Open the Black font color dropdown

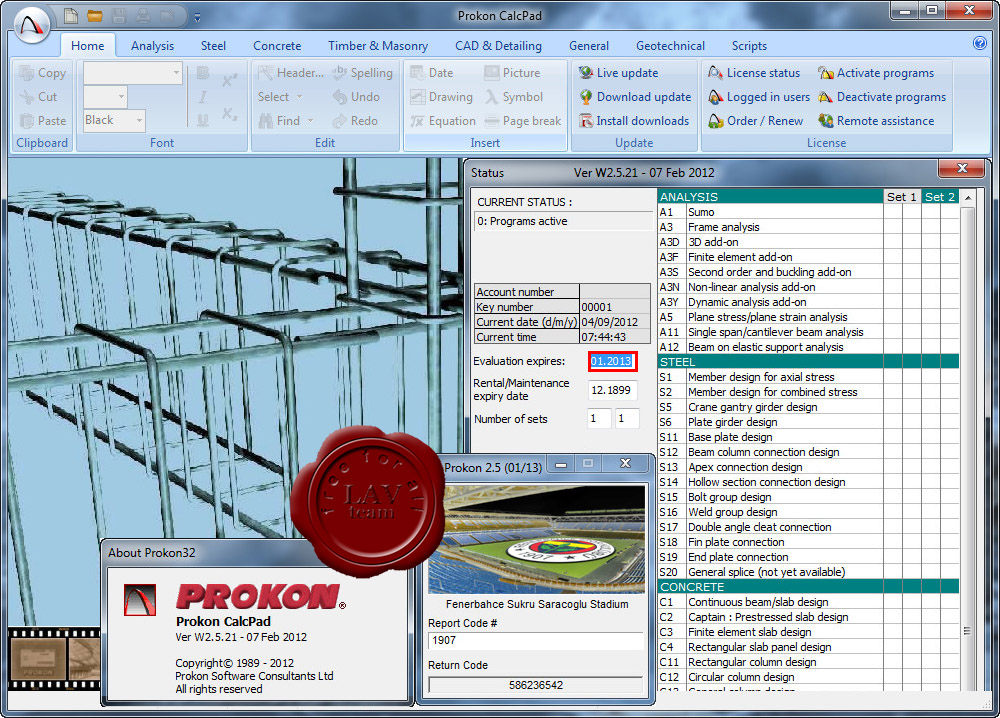(139, 121)
